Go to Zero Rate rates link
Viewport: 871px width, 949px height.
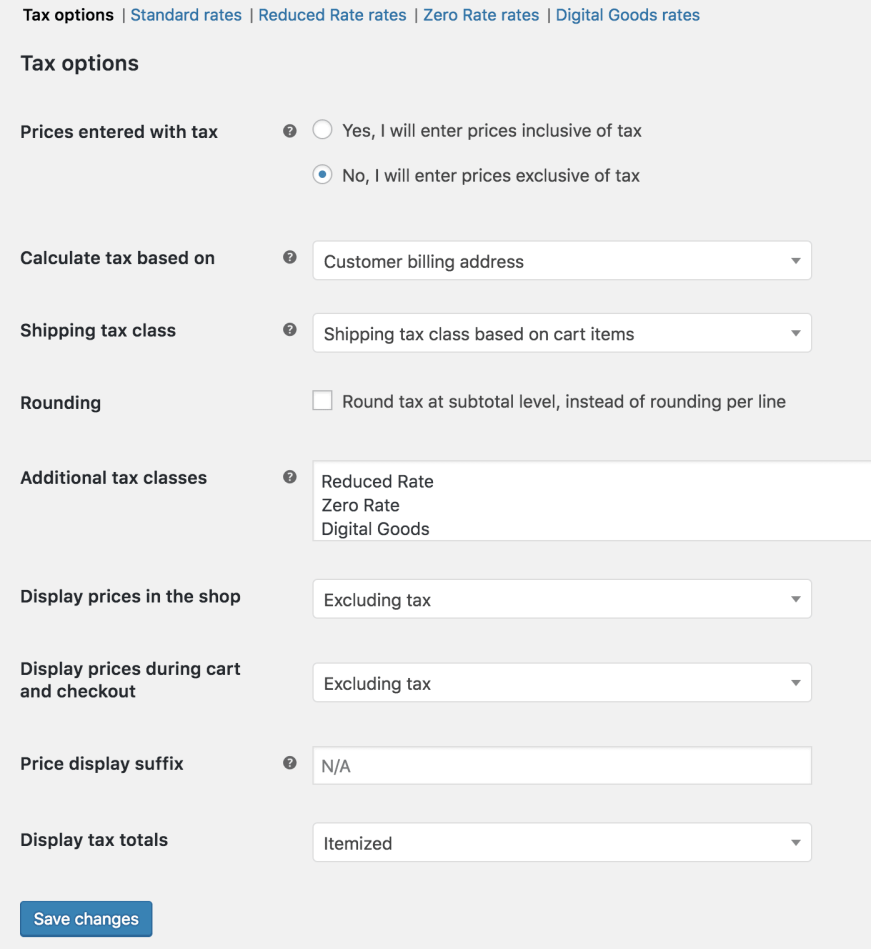click(x=481, y=15)
